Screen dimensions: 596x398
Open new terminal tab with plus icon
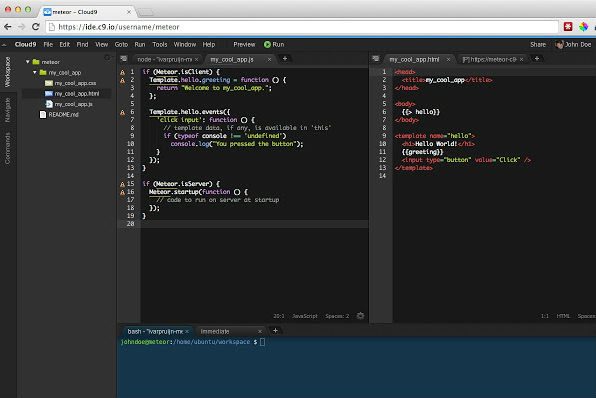(275, 331)
